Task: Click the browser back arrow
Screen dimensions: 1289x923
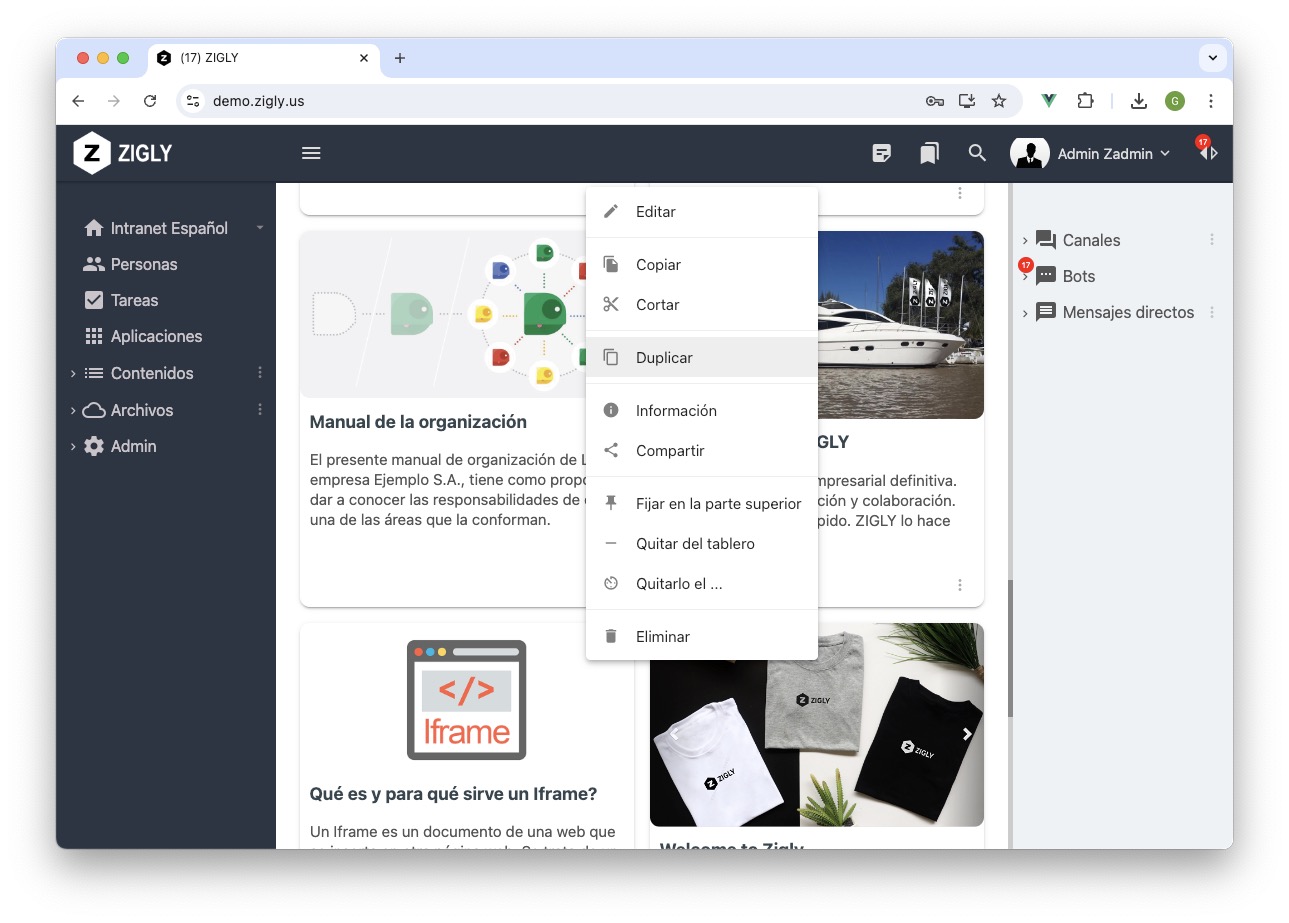Action: (x=78, y=101)
